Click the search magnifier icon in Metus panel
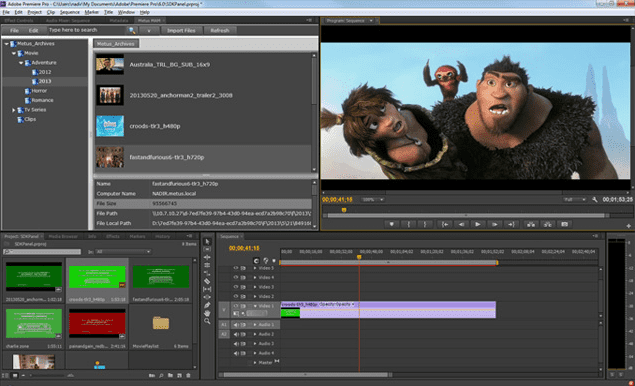635x386 pixels. 132,30
